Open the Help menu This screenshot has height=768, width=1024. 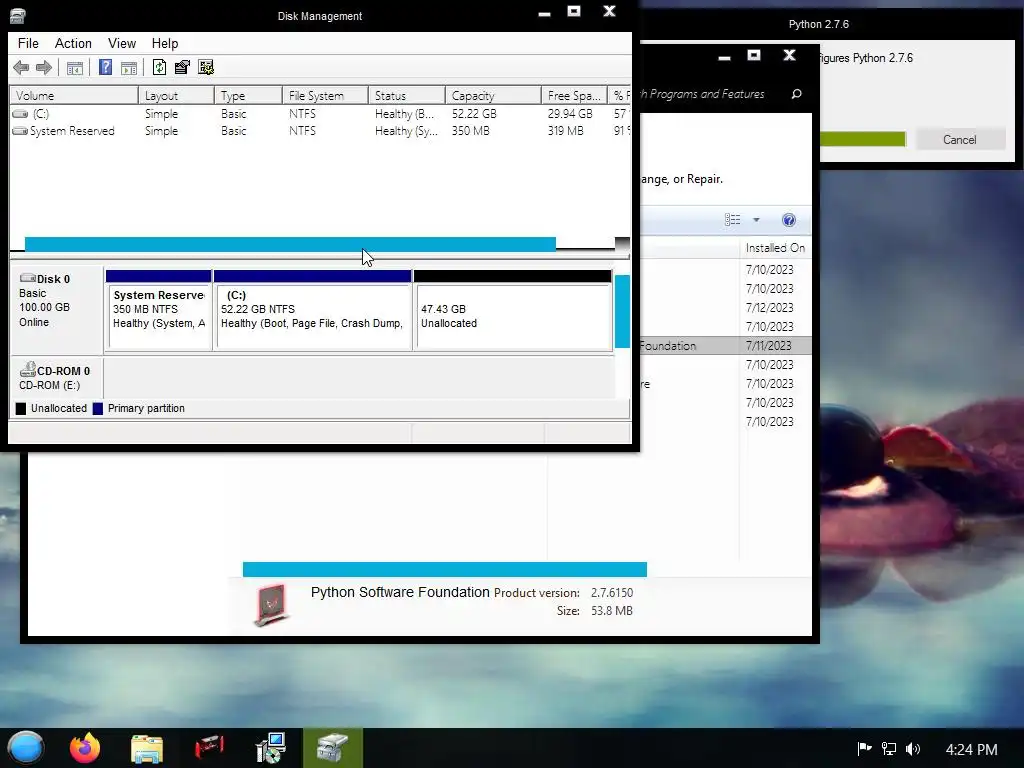[x=165, y=43]
